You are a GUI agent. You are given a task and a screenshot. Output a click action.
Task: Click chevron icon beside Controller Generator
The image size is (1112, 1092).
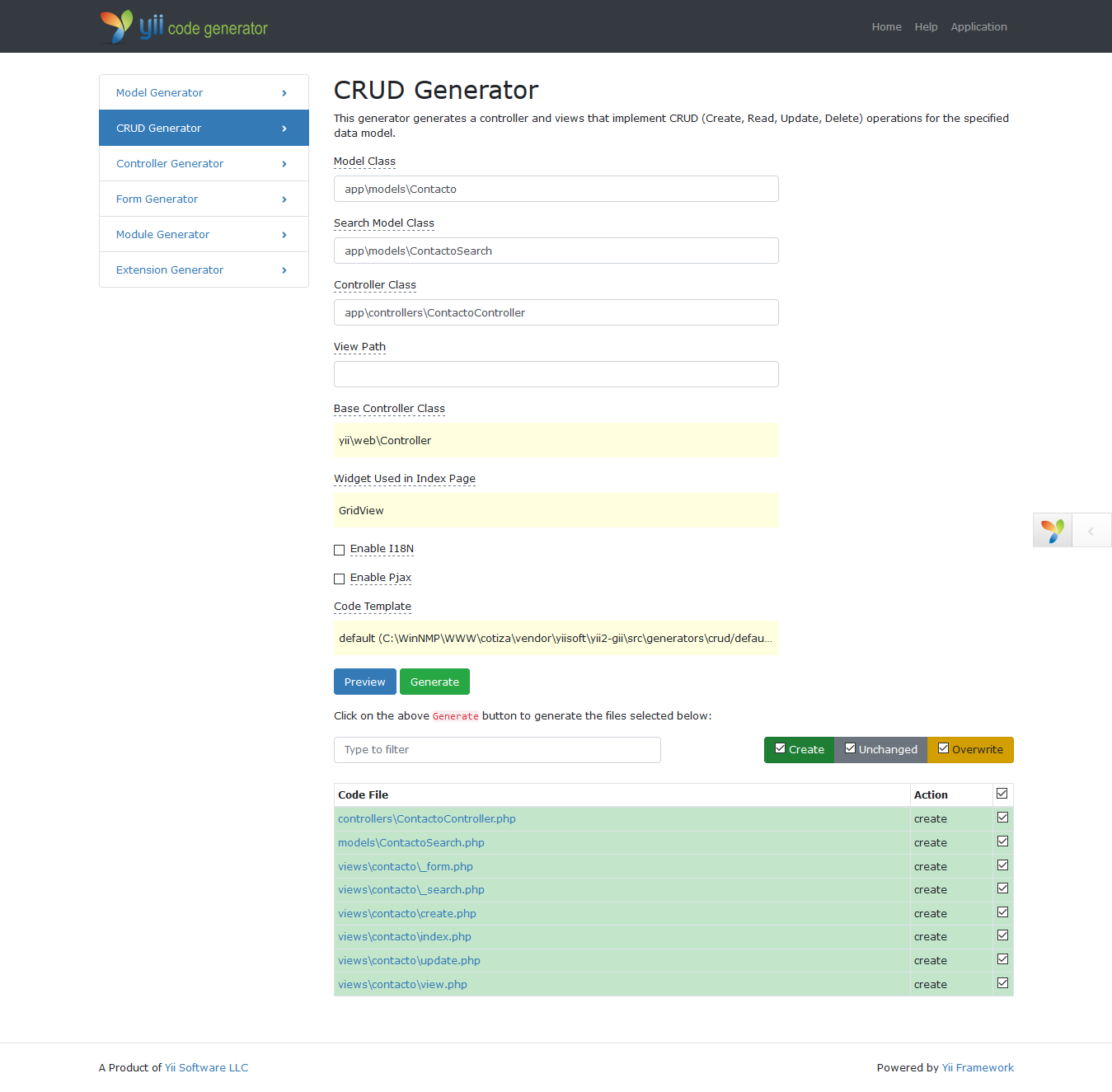[284, 164]
